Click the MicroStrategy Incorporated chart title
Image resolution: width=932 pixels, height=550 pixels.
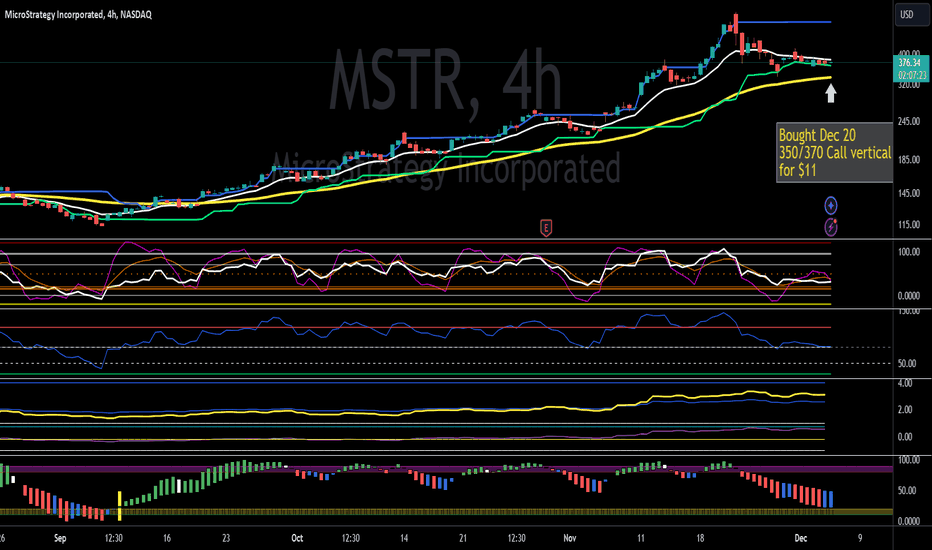coord(78,14)
